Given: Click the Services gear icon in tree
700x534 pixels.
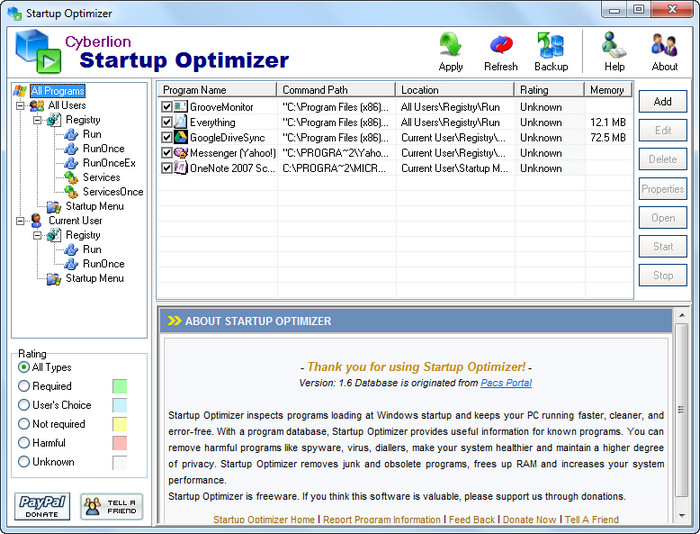Looking at the screenshot, I should [71, 178].
